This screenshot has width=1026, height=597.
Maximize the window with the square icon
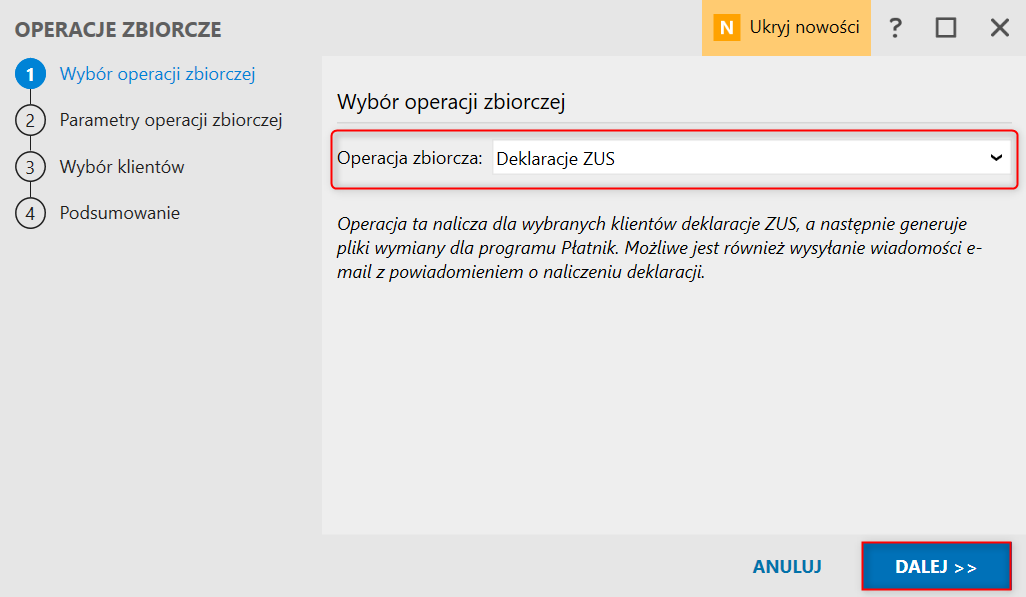pyautogui.click(x=946, y=27)
